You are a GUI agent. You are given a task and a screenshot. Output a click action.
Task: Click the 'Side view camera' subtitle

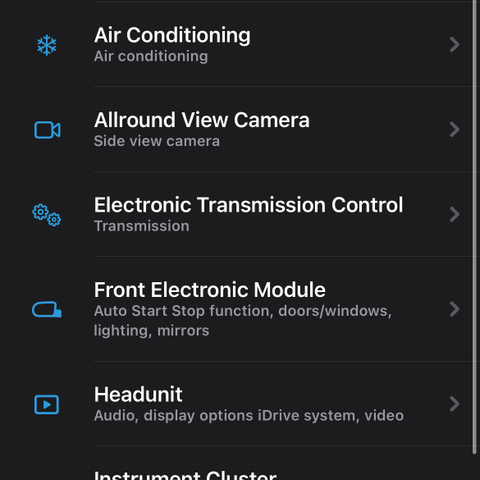157,141
